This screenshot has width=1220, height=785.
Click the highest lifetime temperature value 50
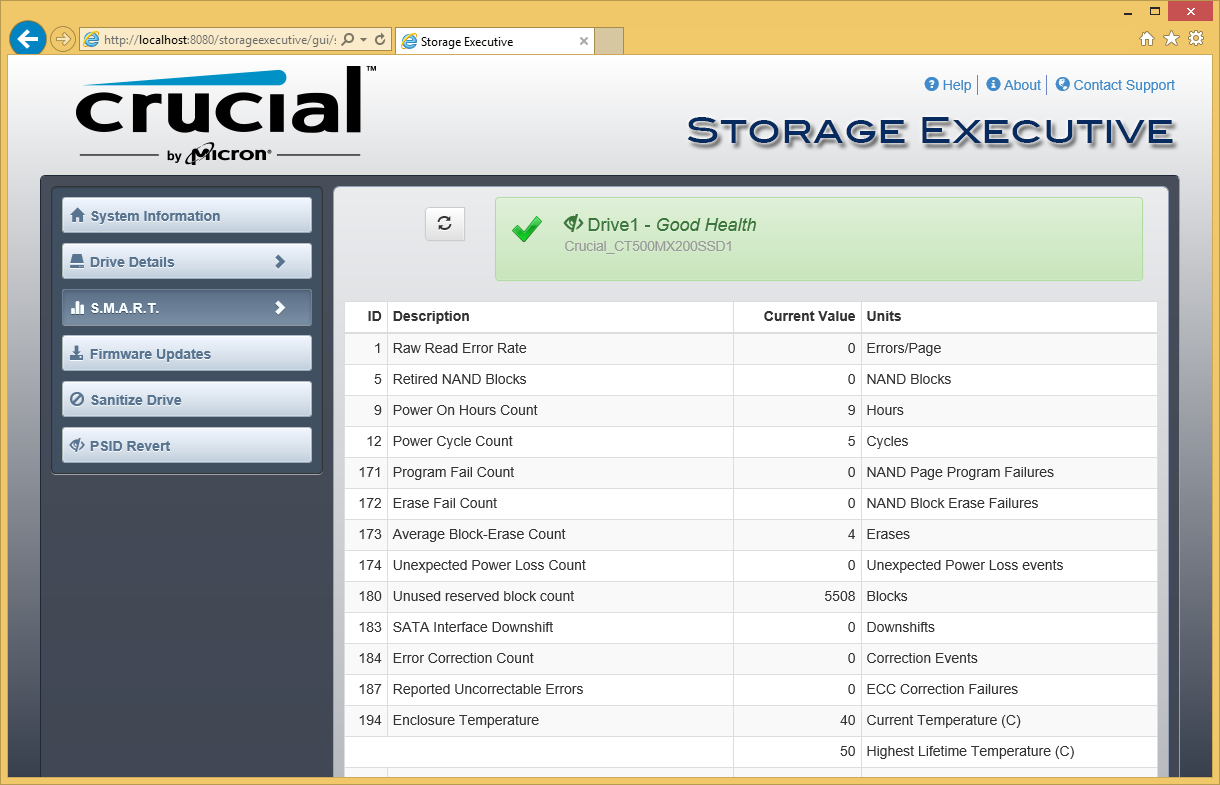coord(848,751)
